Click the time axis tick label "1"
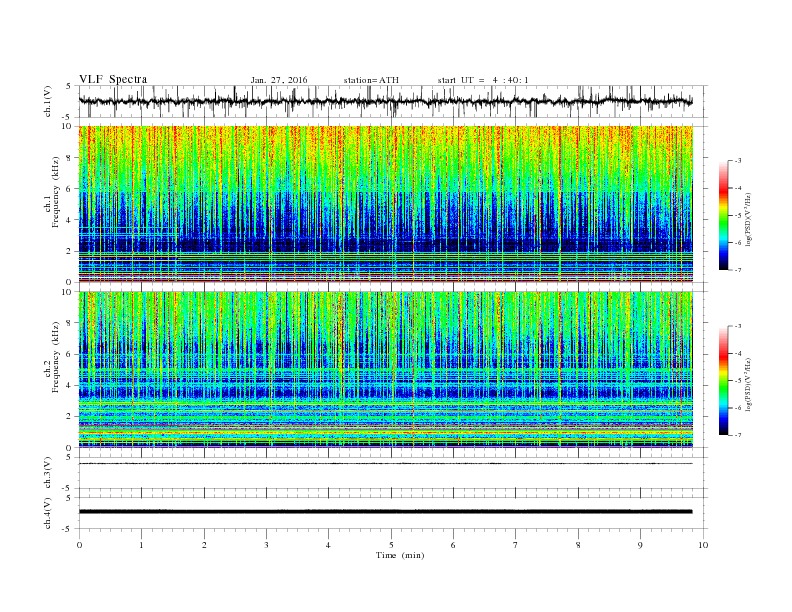Viewport: 792px width, 612px height. 141,545
